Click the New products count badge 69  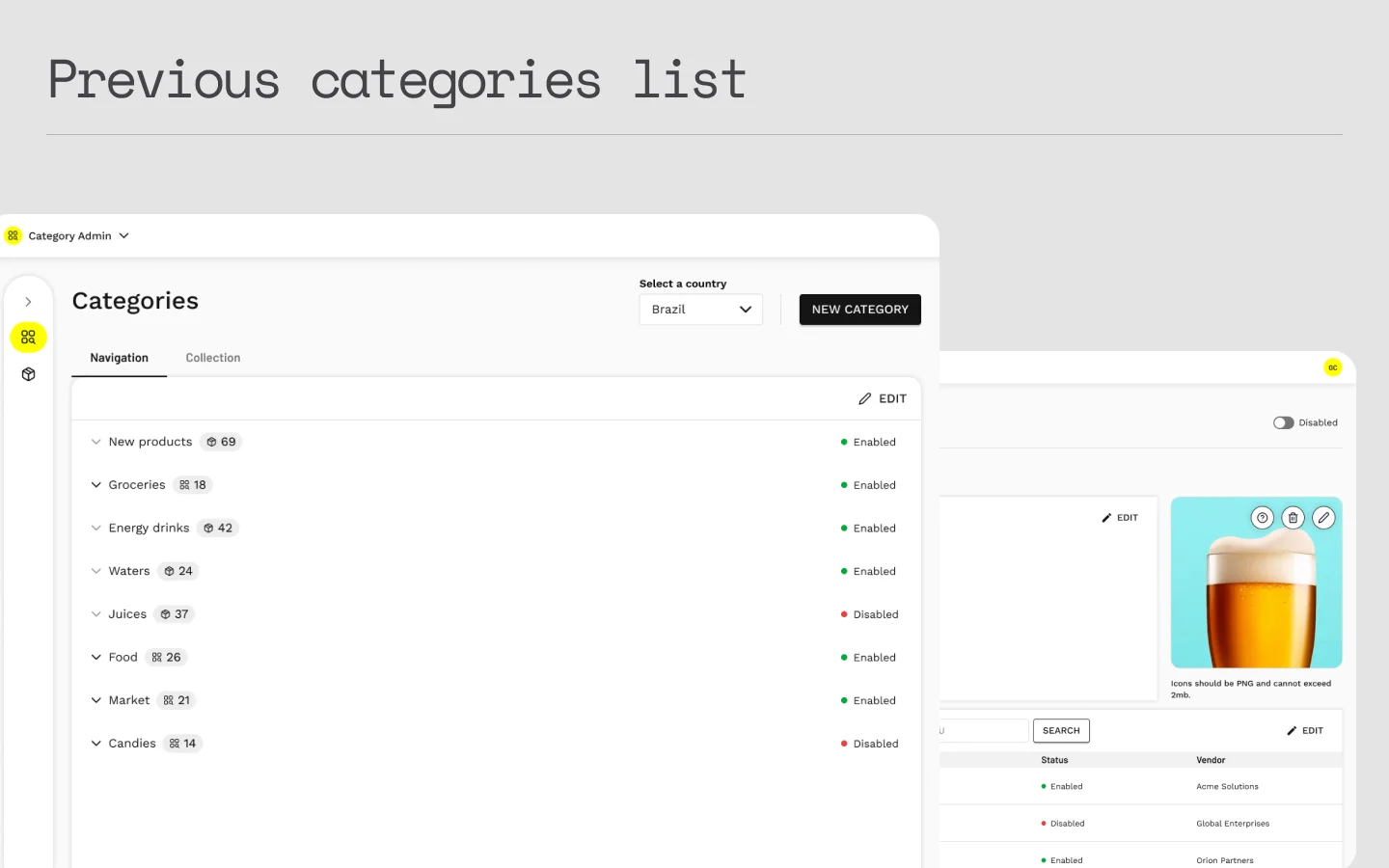pyautogui.click(x=221, y=442)
